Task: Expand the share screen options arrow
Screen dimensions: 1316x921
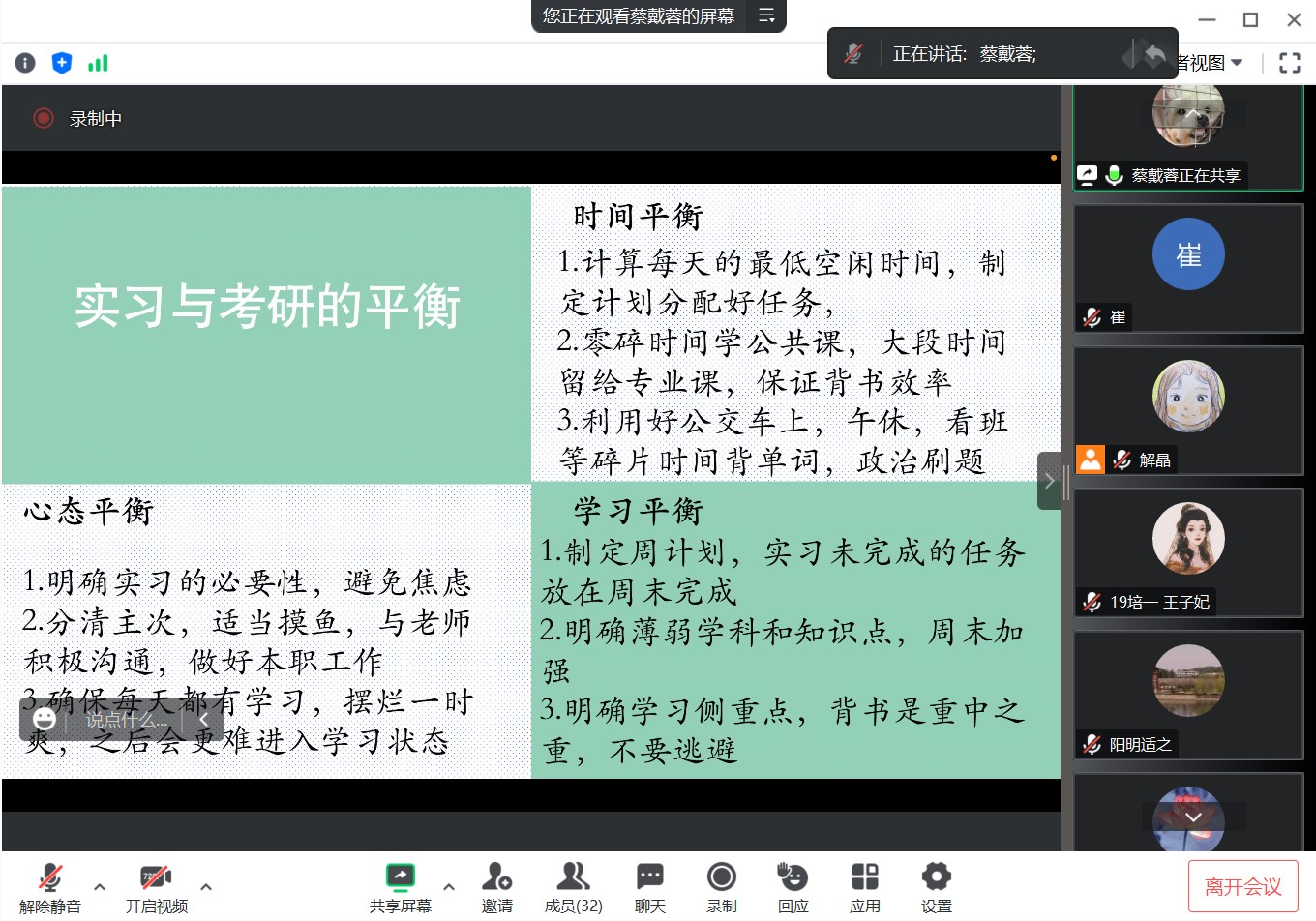Action: coord(449,885)
